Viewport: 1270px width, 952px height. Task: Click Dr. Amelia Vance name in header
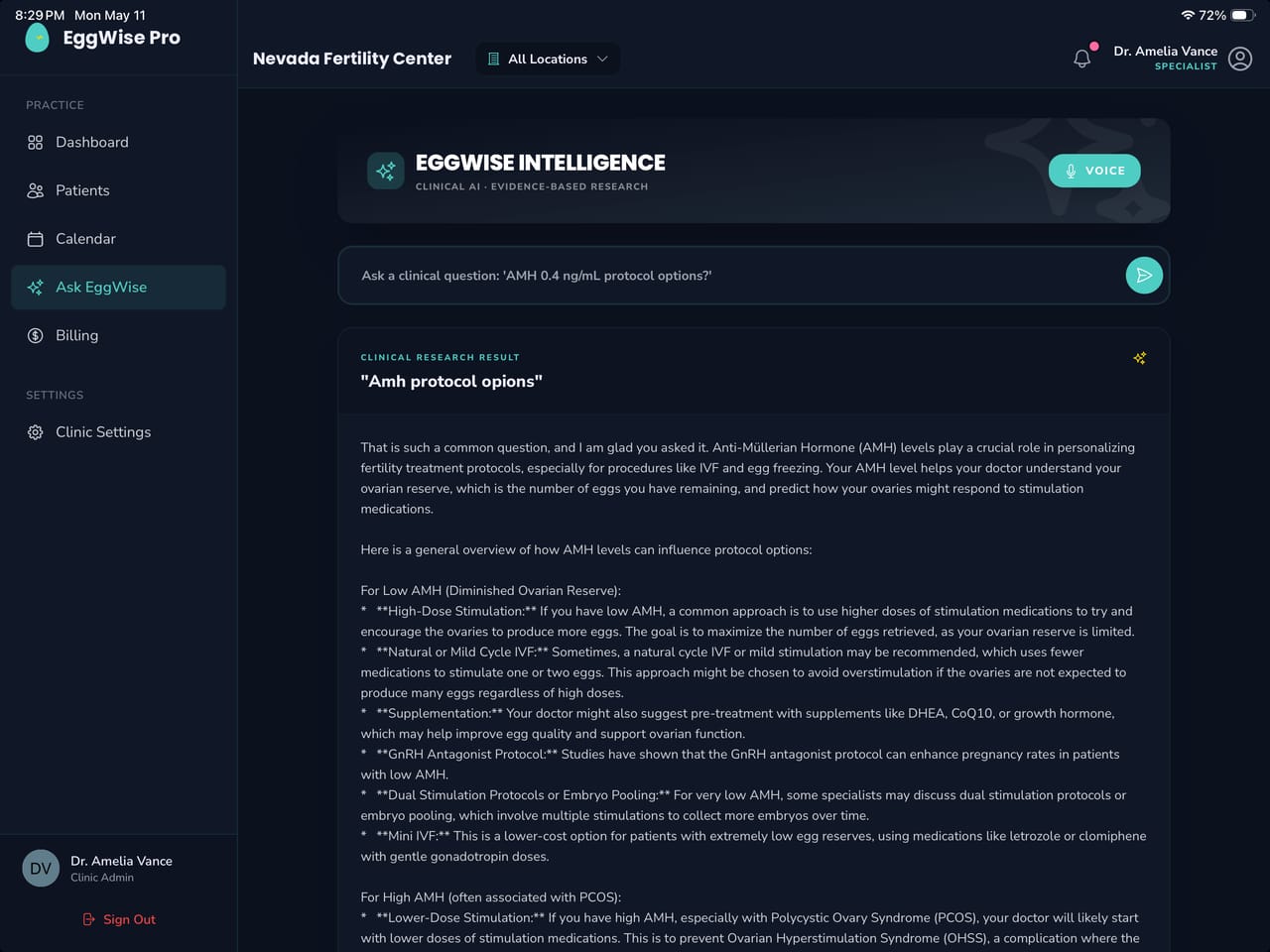click(x=1165, y=51)
